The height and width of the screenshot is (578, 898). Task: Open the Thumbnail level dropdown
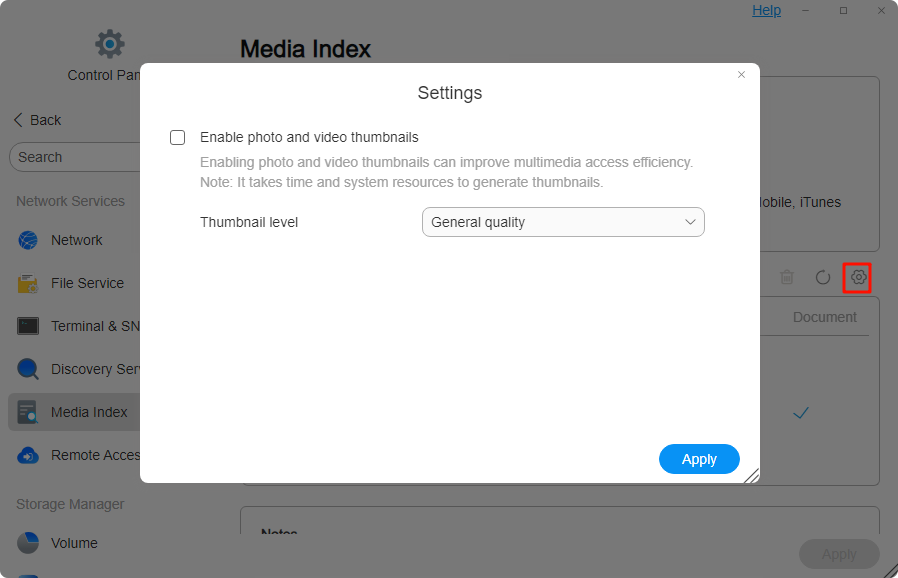[x=563, y=222]
